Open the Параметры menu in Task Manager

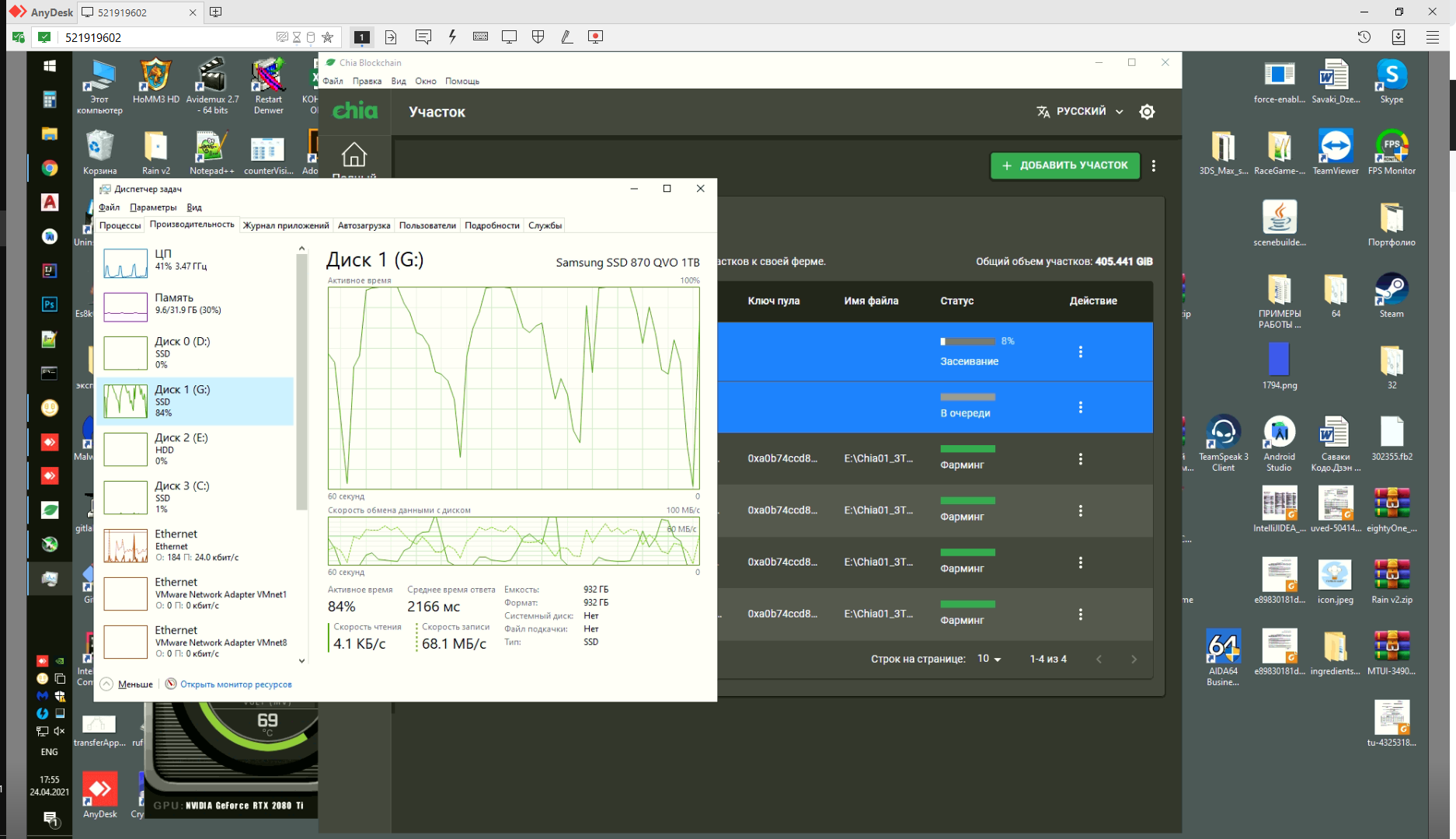(153, 207)
